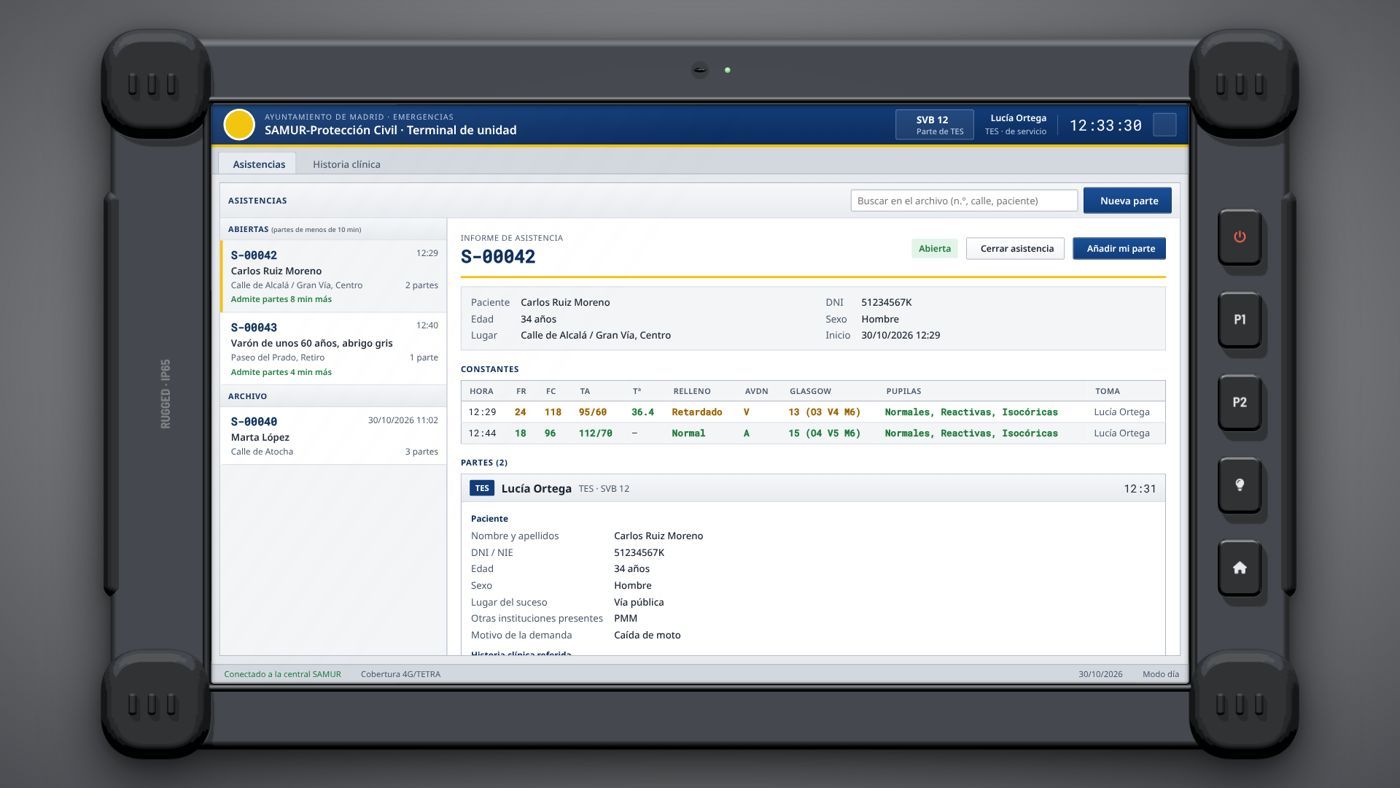Click the GLASGOW column header
Image resolution: width=1400 pixels, height=788 pixels.
pos(810,391)
